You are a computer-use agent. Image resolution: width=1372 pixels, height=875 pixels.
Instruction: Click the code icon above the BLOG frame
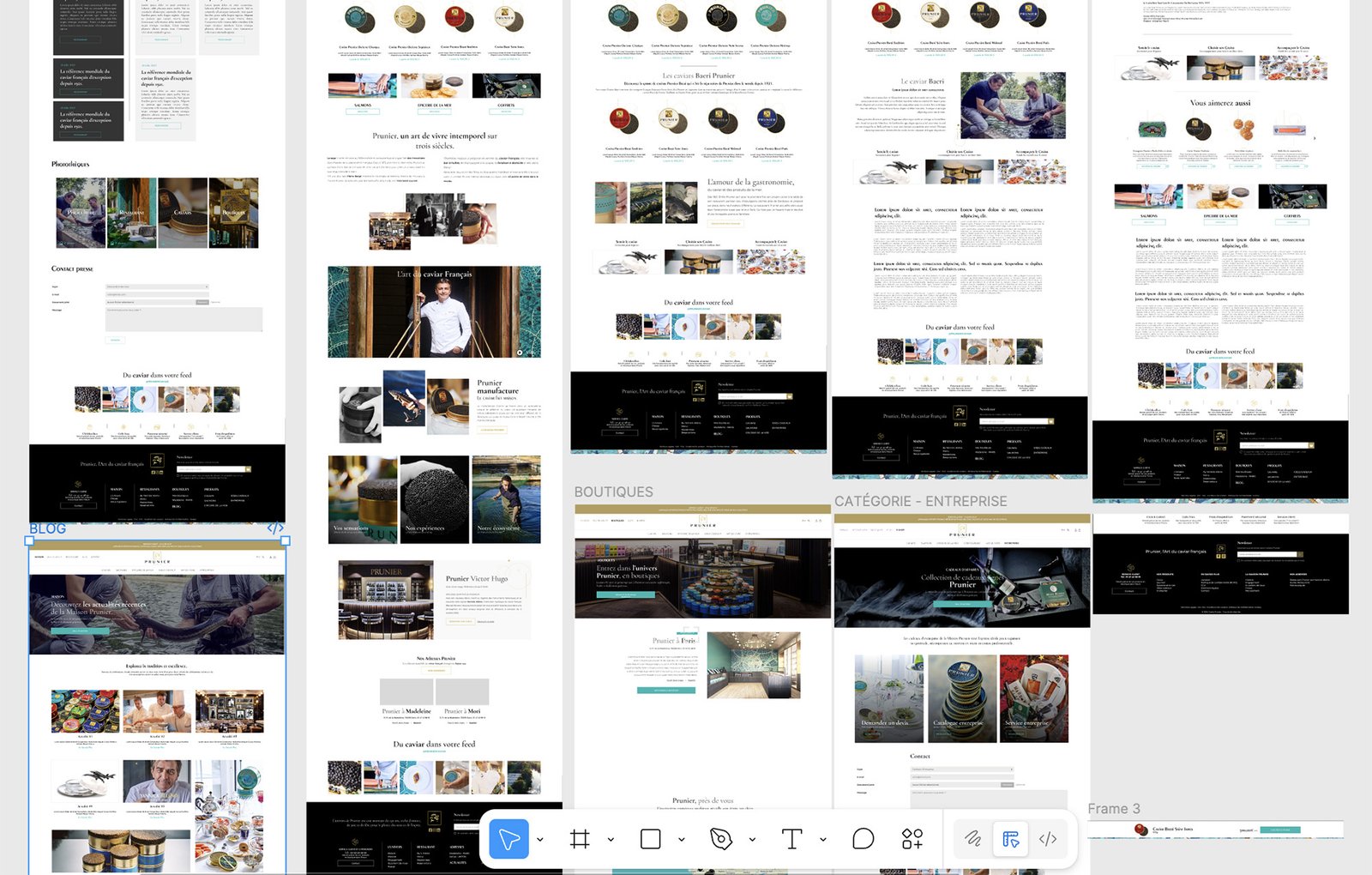(x=275, y=528)
